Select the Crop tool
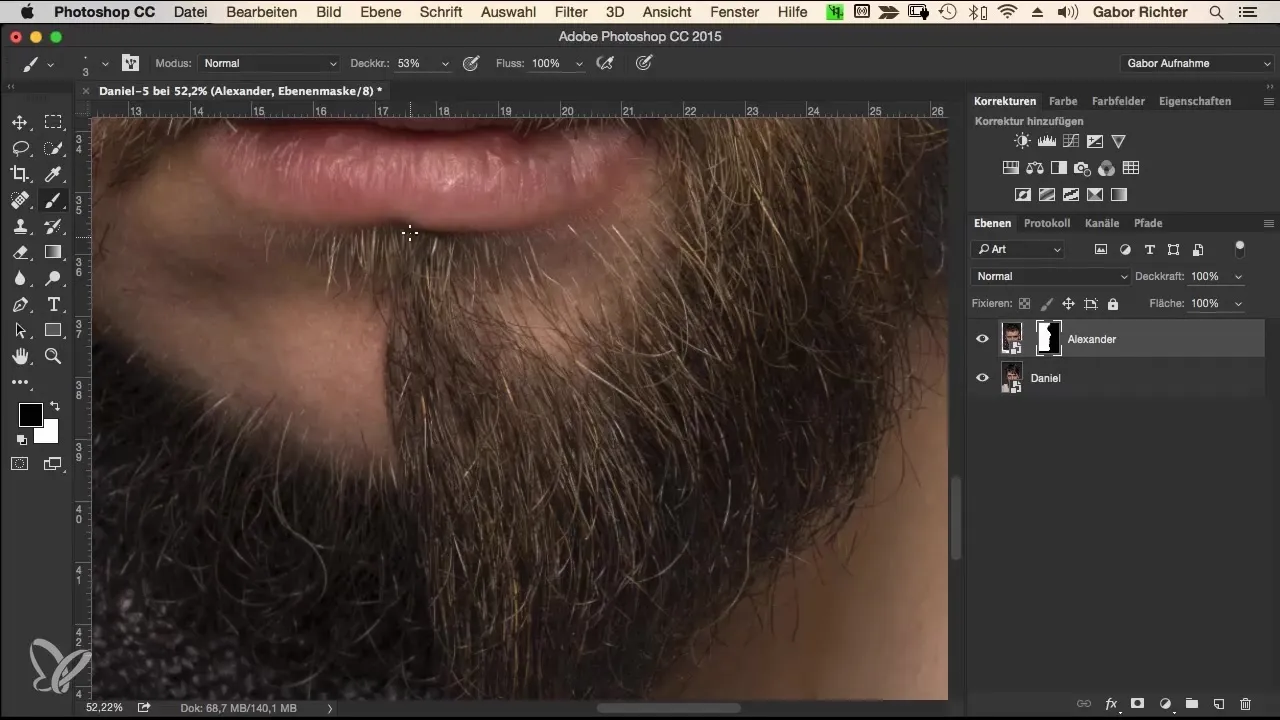Image resolution: width=1280 pixels, height=720 pixels. pyautogui.click(x=19, y=174)
